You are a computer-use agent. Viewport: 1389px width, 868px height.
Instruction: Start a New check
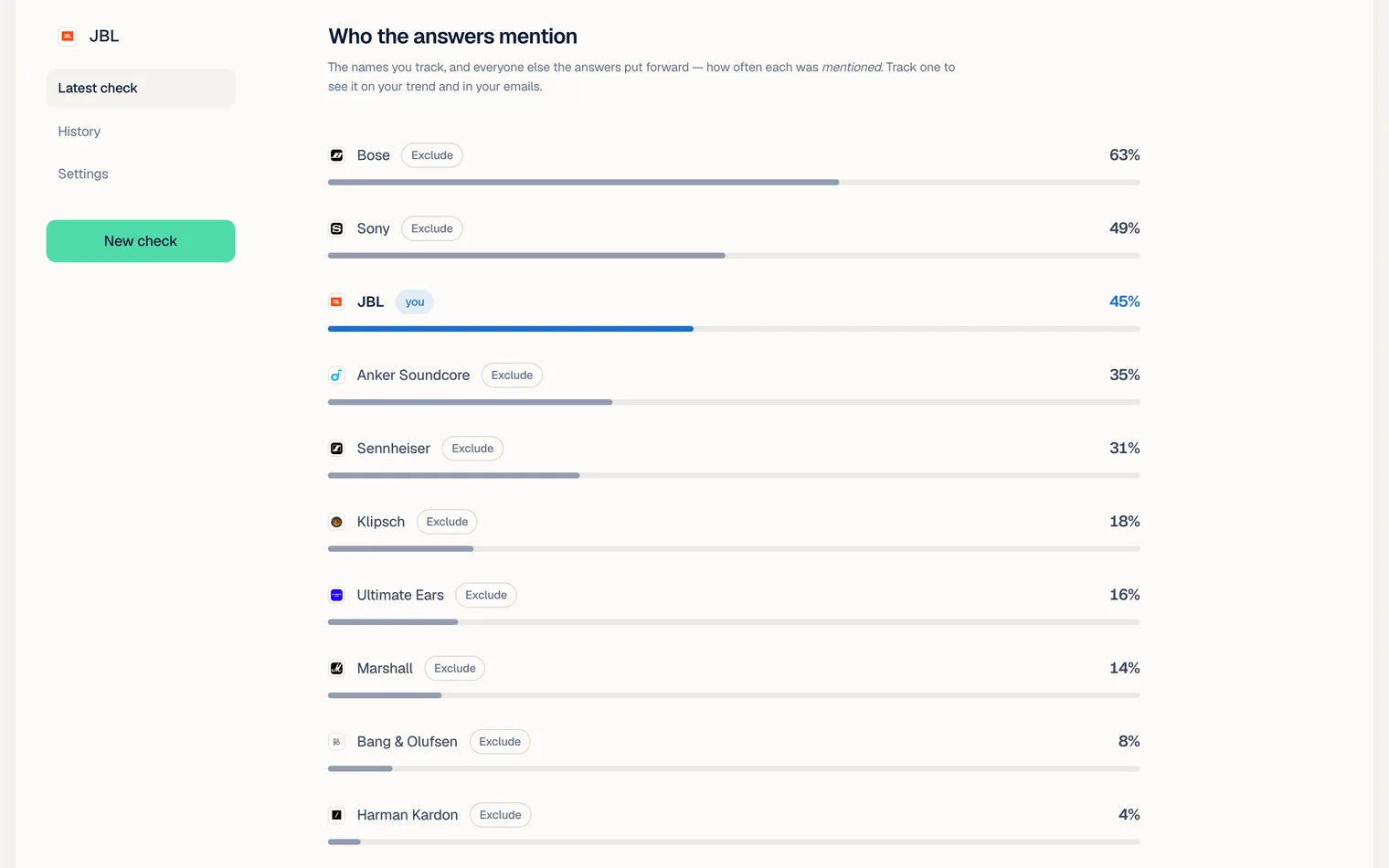point(141,241)
